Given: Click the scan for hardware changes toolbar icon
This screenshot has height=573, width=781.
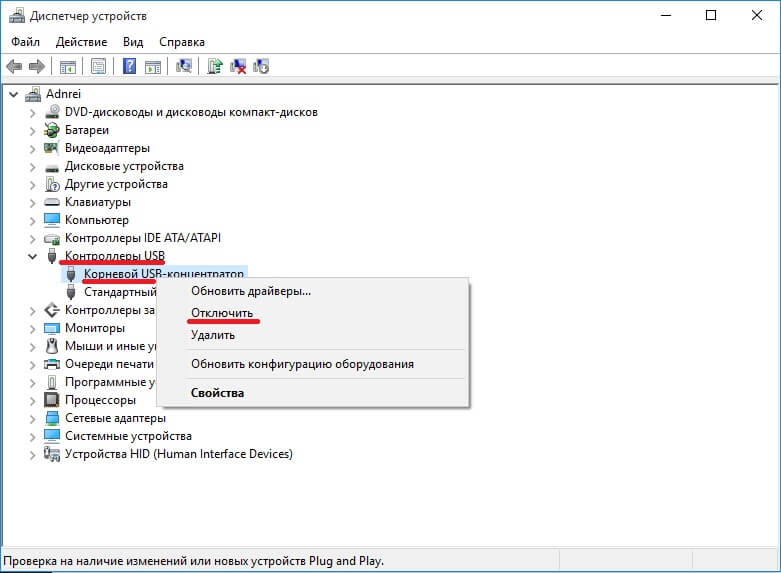Looking at the screenshot, I should pos(184,67).
